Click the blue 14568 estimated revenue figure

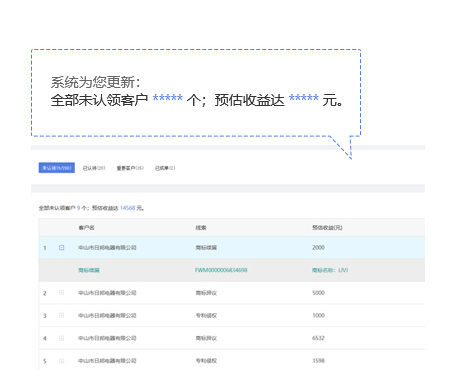(127, 208)
